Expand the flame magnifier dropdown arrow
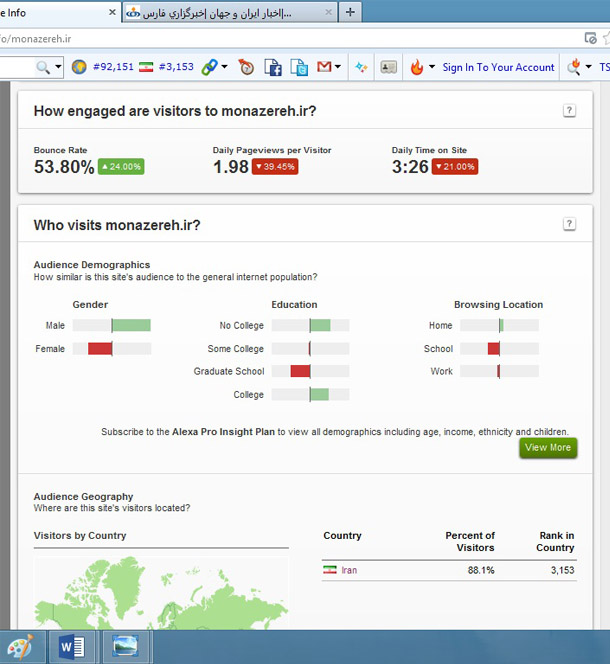Image resolution: width=610 pixels, height=664 pixels. (x=588, y=66)
